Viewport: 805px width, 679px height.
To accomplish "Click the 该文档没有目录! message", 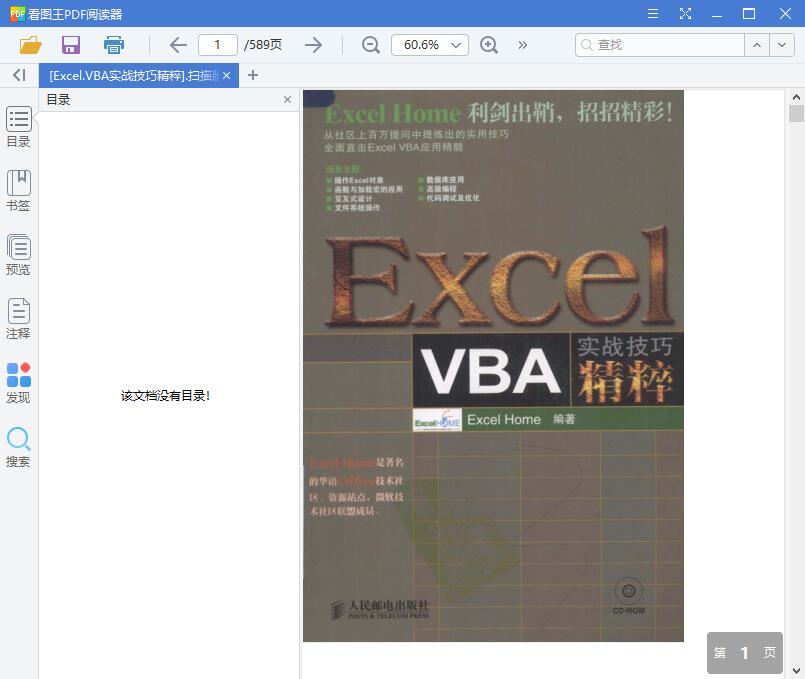I will pyautogui.click(x=165, y=396).
